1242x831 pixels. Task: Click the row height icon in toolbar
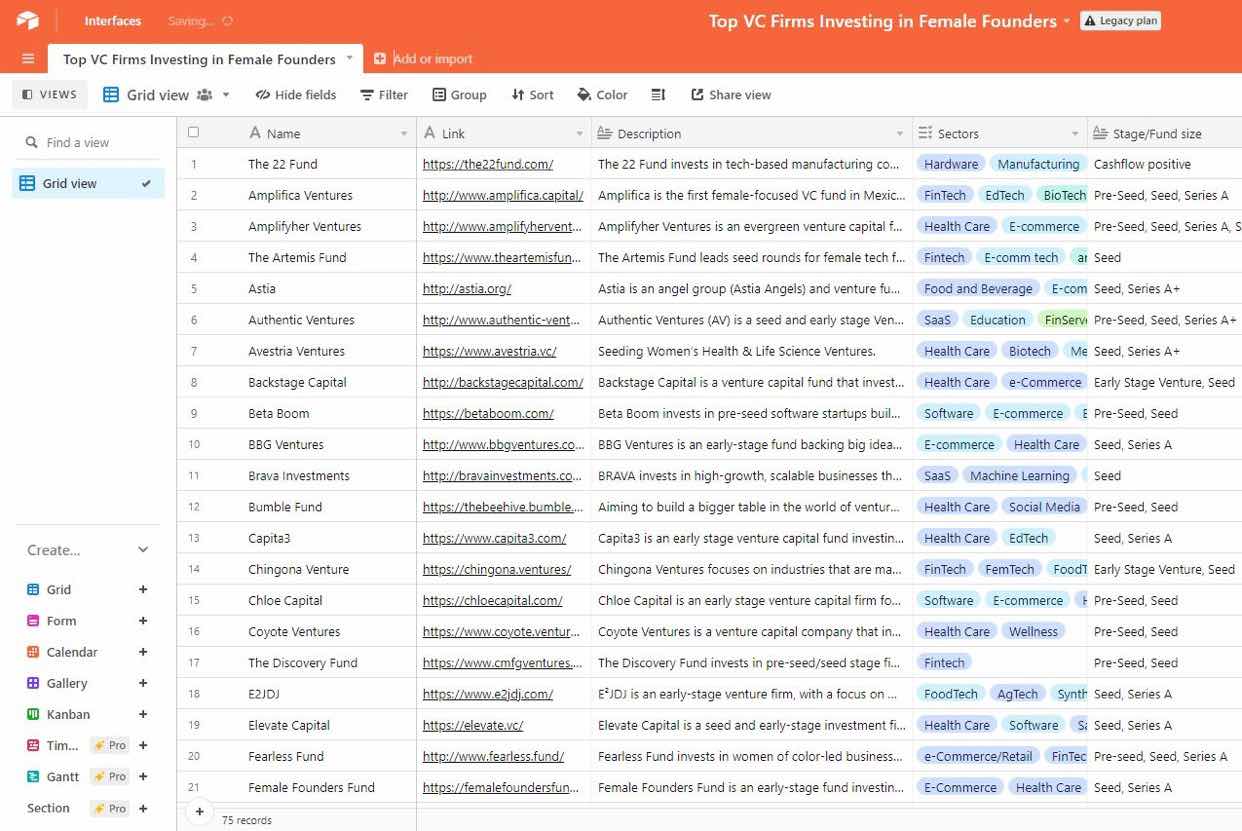coord(658,95)
